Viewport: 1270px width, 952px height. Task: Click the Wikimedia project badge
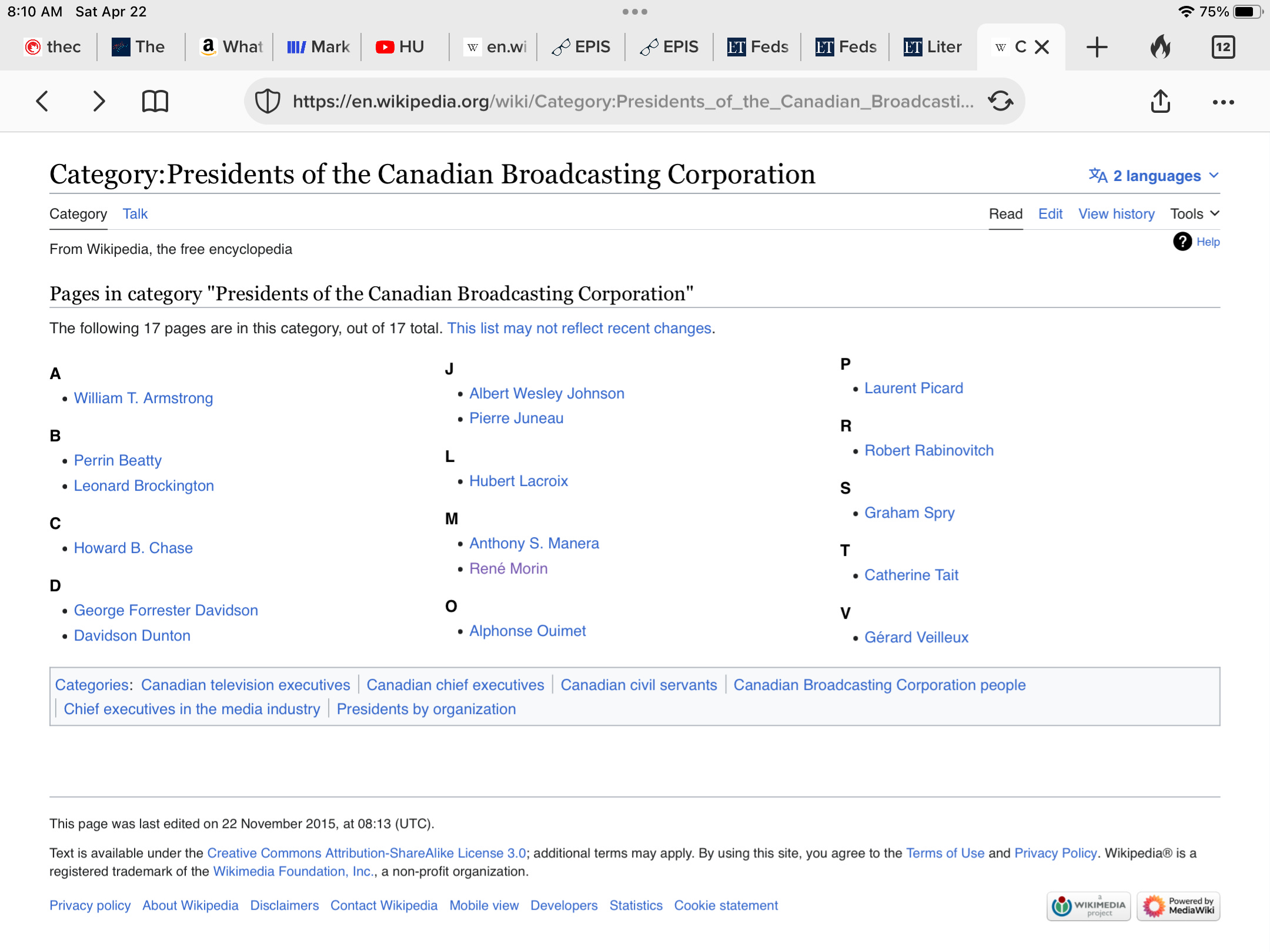click(x=1088, y=906)
